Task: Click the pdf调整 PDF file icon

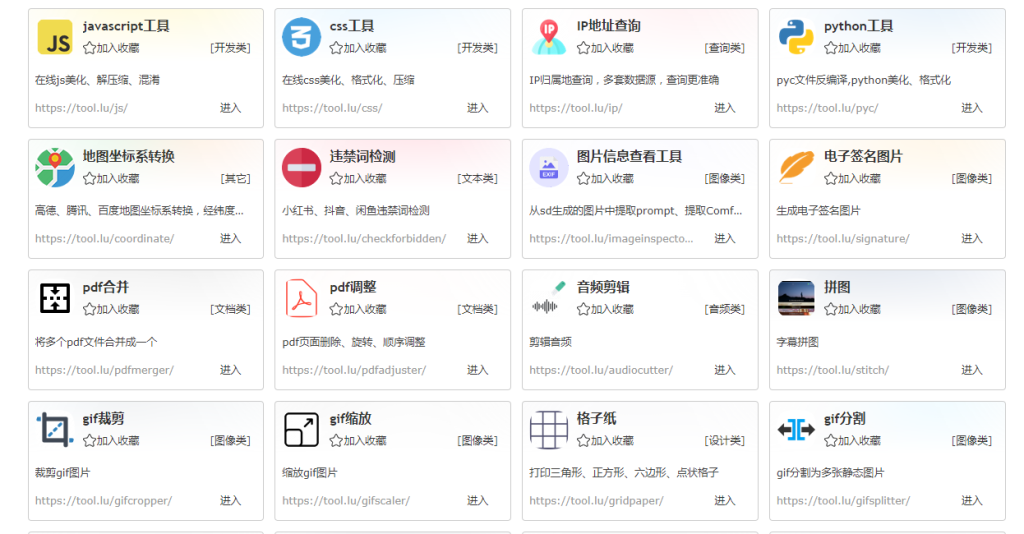Action: (x=302, y=298)
